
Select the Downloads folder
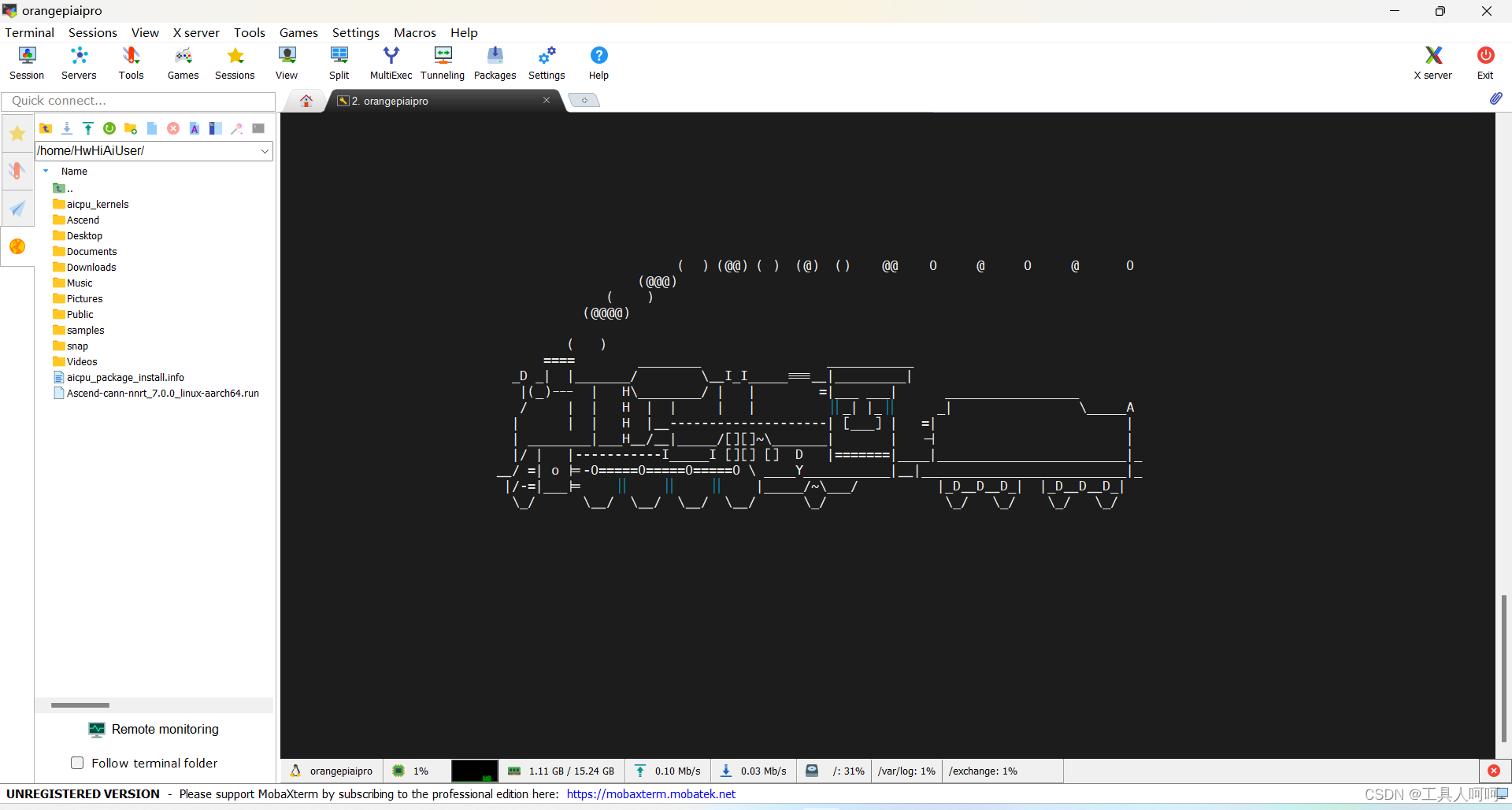pos(84,267)
